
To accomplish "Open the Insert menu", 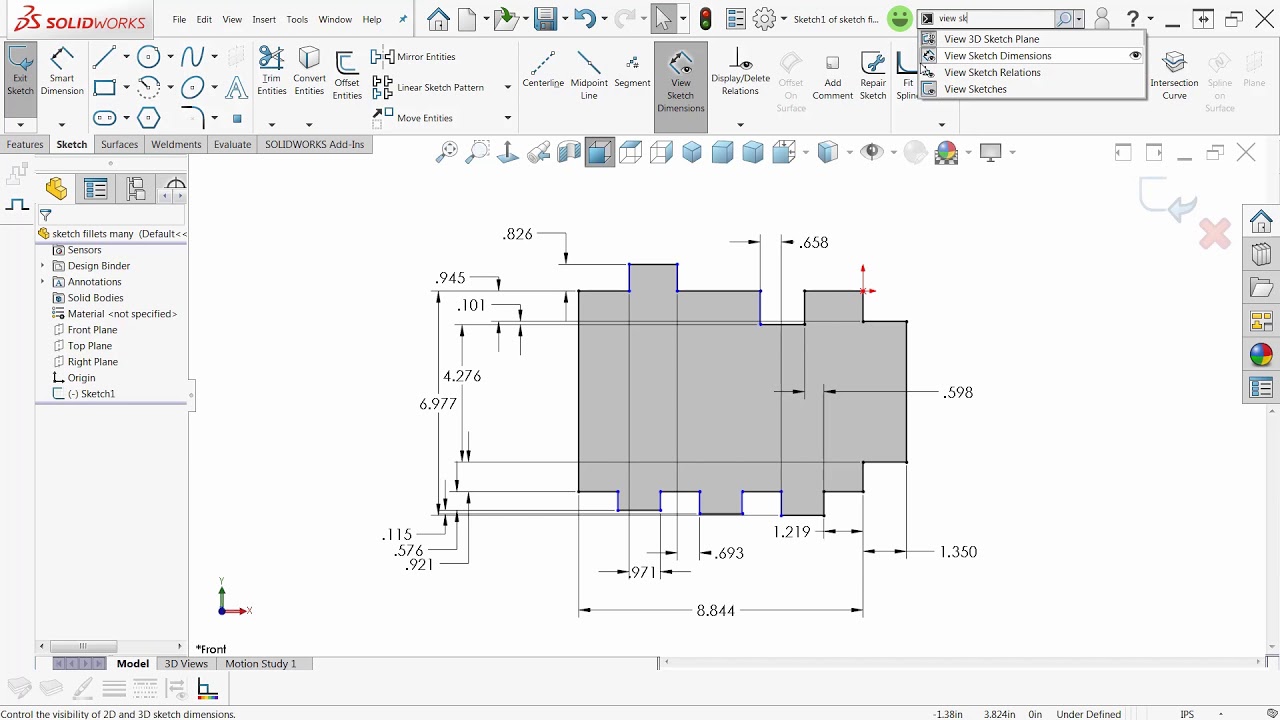I will click(264, 19).
